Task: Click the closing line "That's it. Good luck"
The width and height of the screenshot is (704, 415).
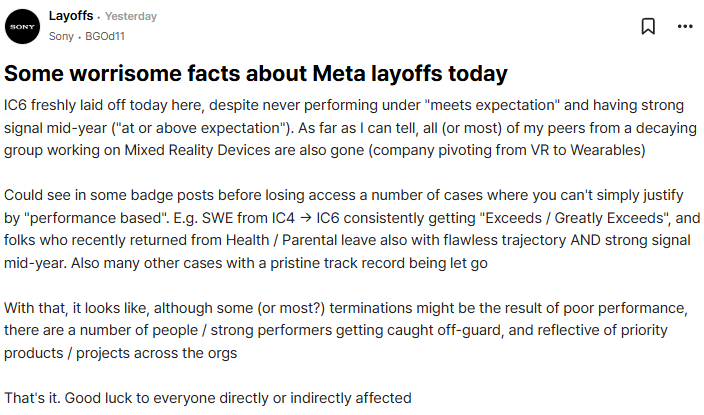Action: coord(208,398)
